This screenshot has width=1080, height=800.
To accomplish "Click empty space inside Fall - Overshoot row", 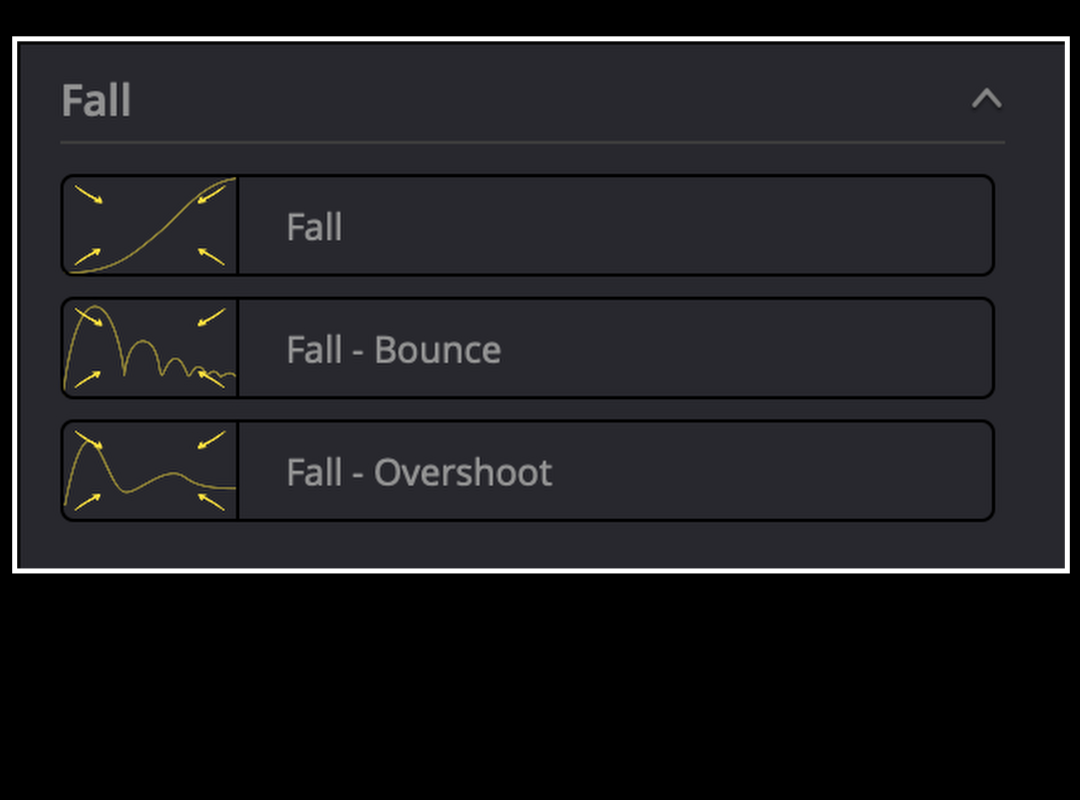I will (771, 471).
